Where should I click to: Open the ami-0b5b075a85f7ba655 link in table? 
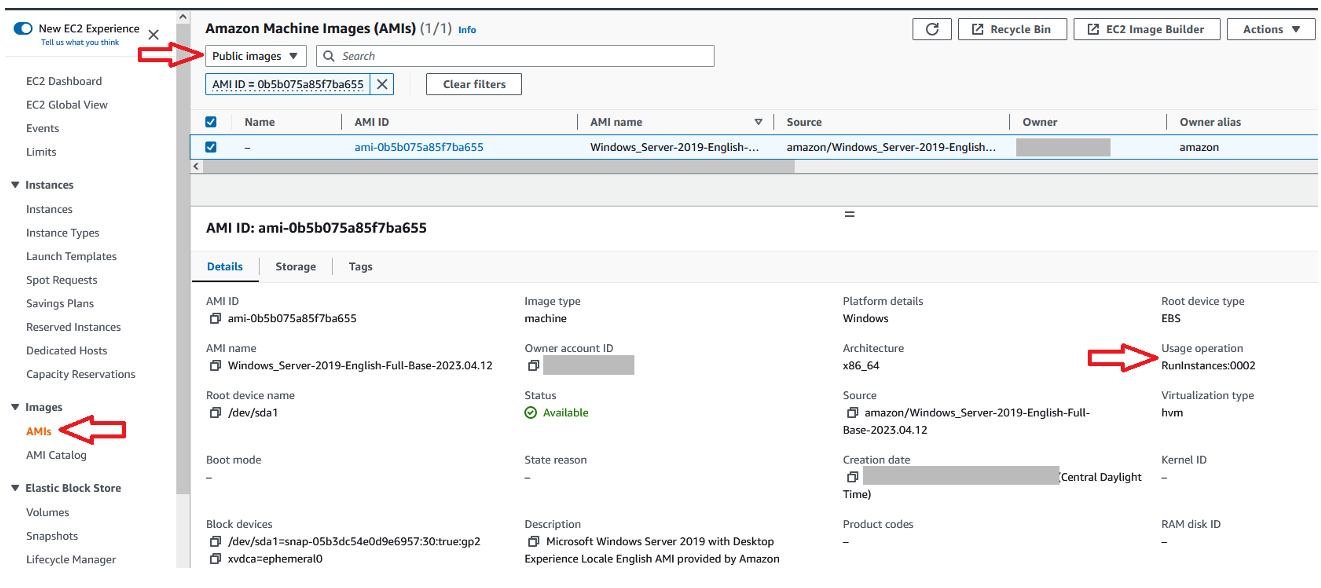[419, 147]
